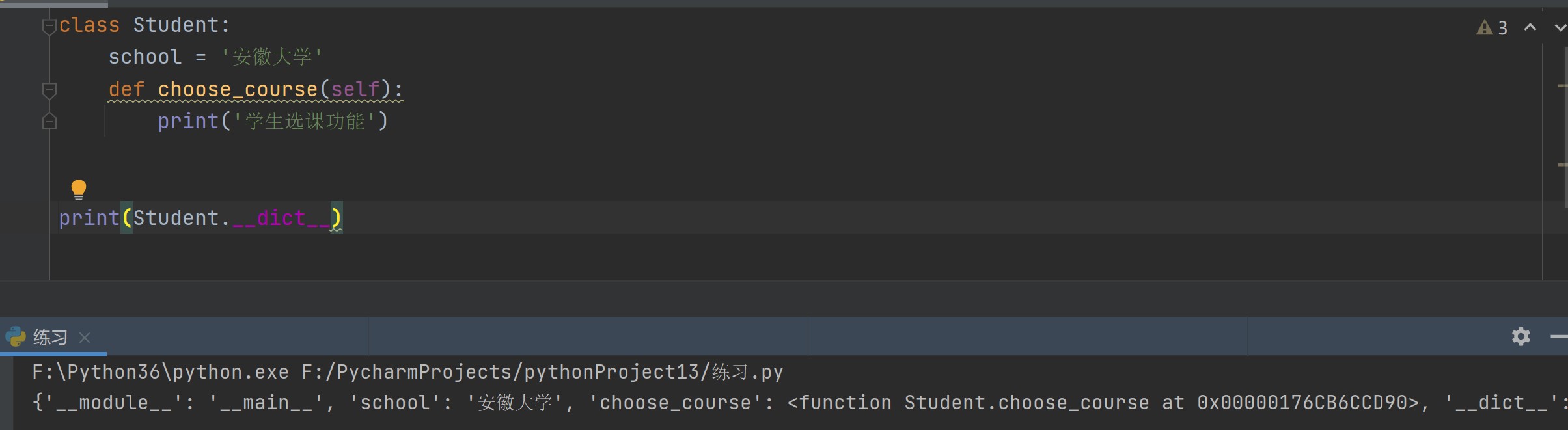Collapse the choose_course method fold marker

click(49, 90)
